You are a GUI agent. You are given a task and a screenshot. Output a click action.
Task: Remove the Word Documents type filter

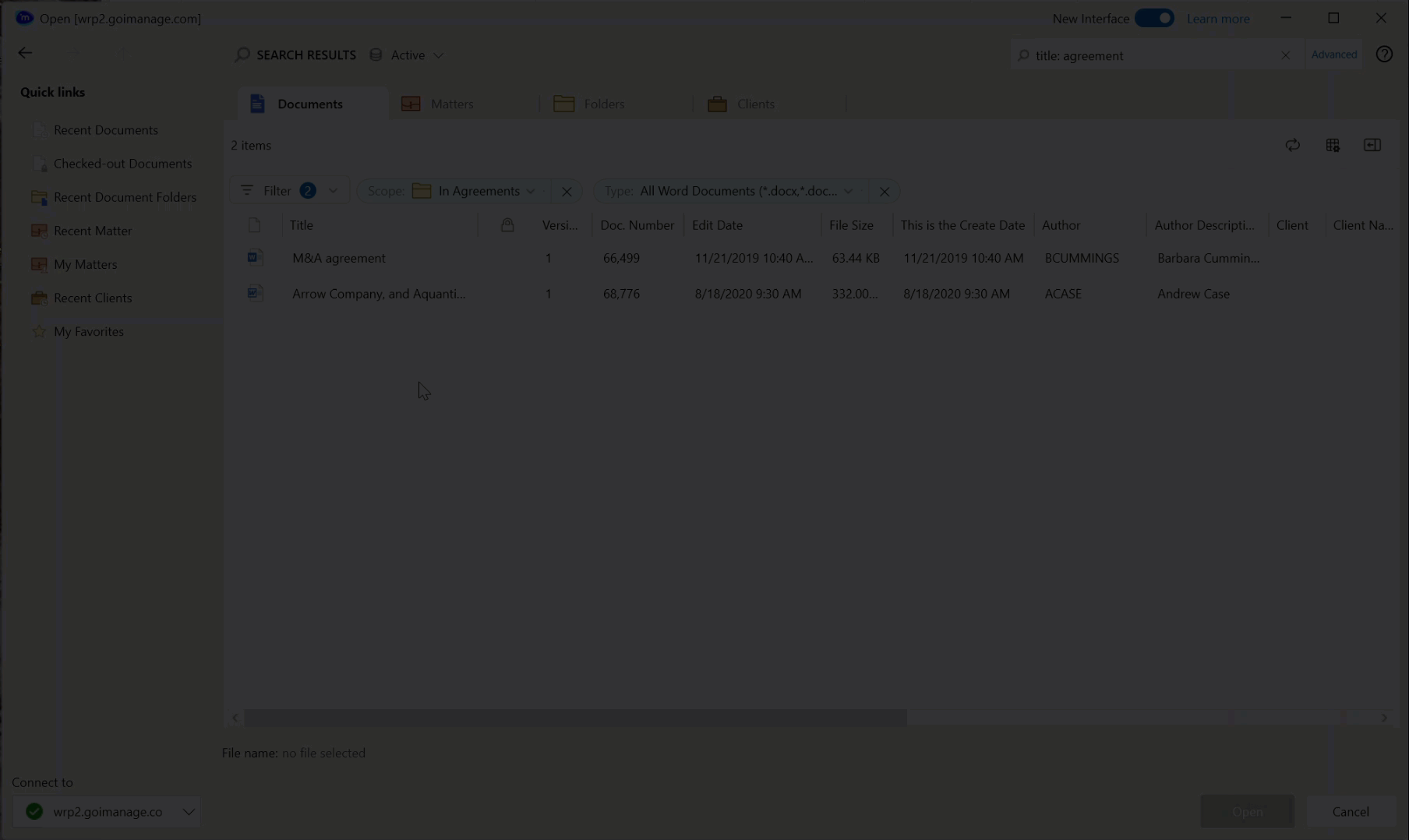[884, 192]
